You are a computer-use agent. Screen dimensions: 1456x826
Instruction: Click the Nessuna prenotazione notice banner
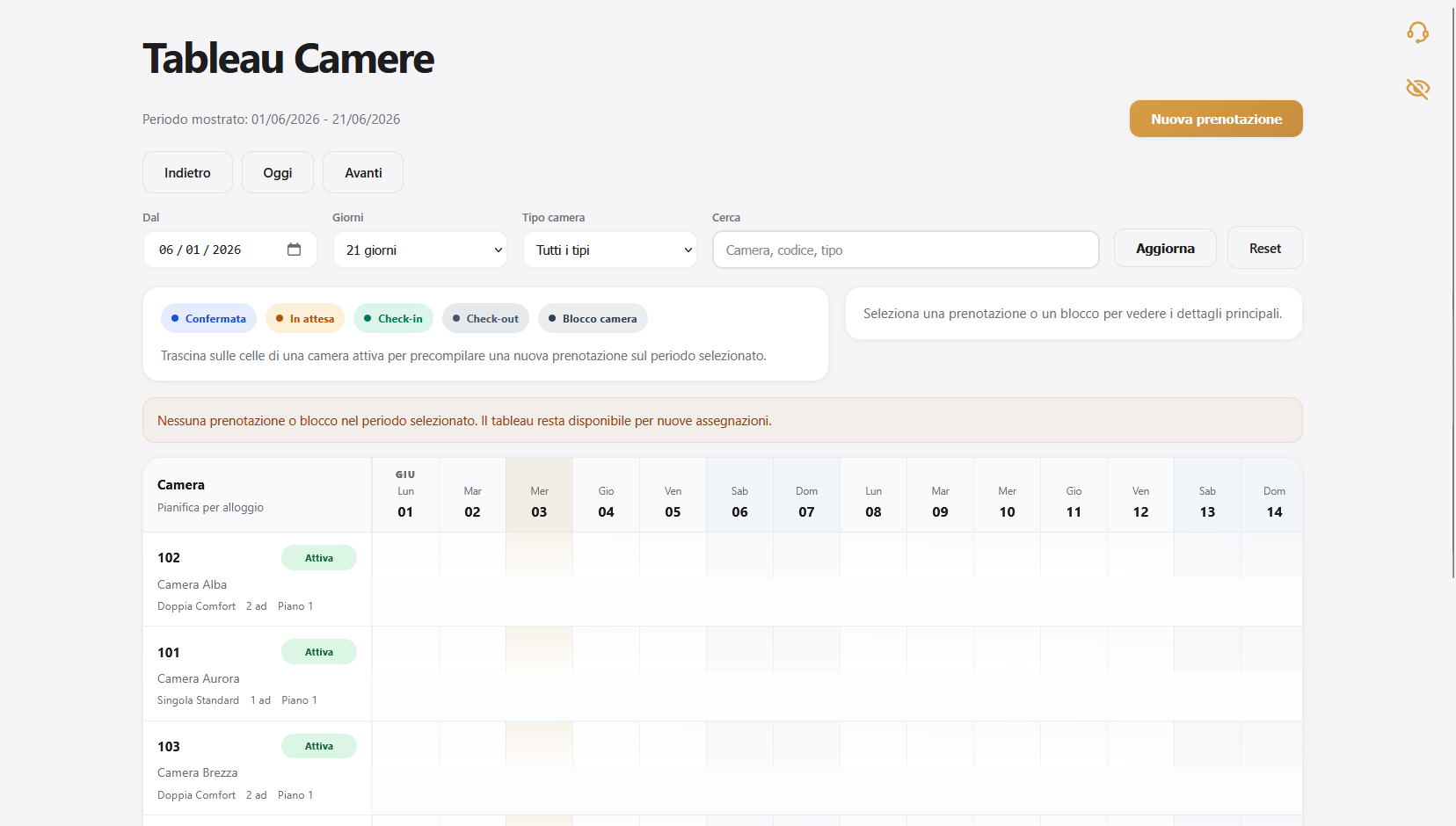[x=722, y=420]
